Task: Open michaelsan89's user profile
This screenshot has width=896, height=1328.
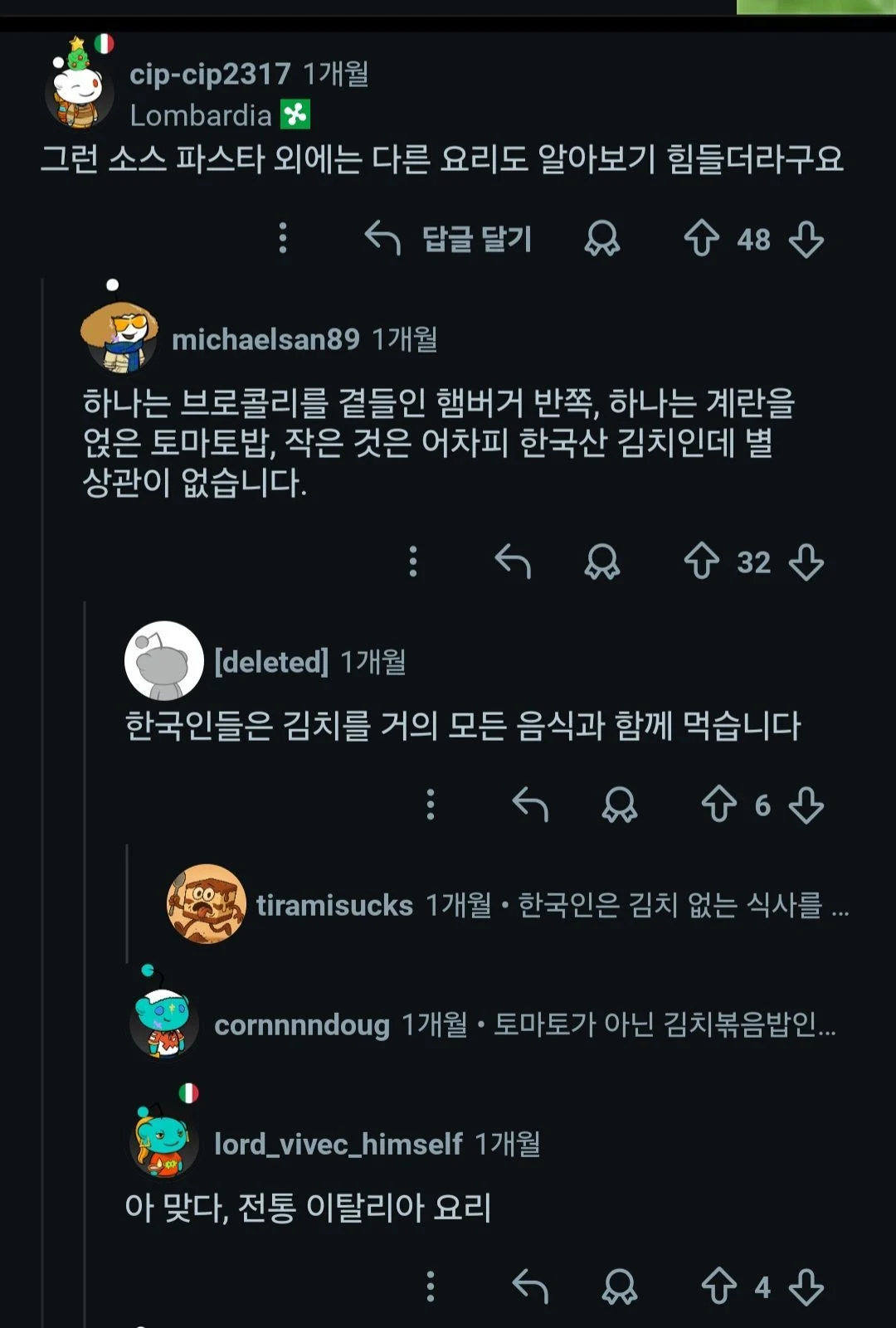Action: point(265,339)
